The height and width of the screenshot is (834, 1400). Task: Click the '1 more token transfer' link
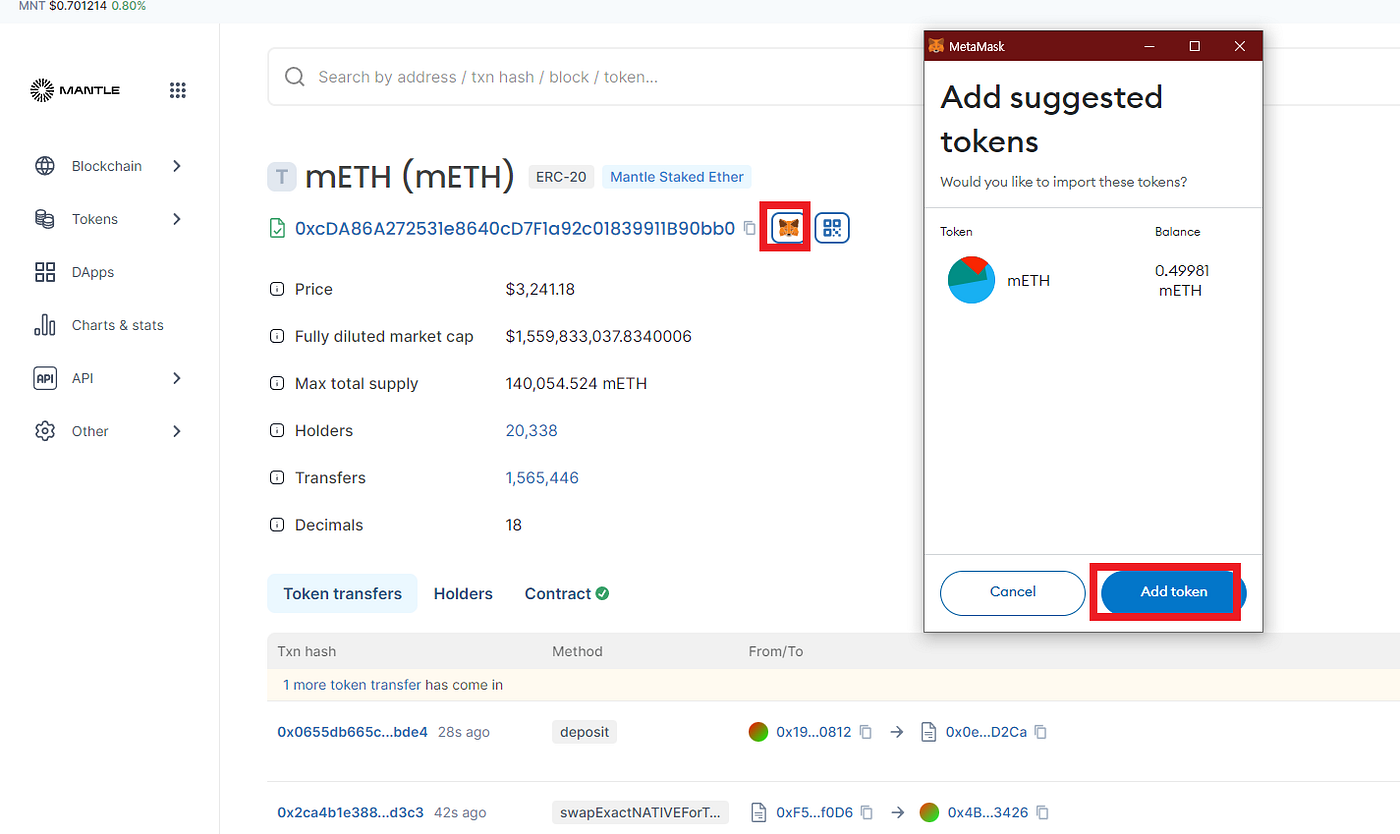(x=352, y=685)
